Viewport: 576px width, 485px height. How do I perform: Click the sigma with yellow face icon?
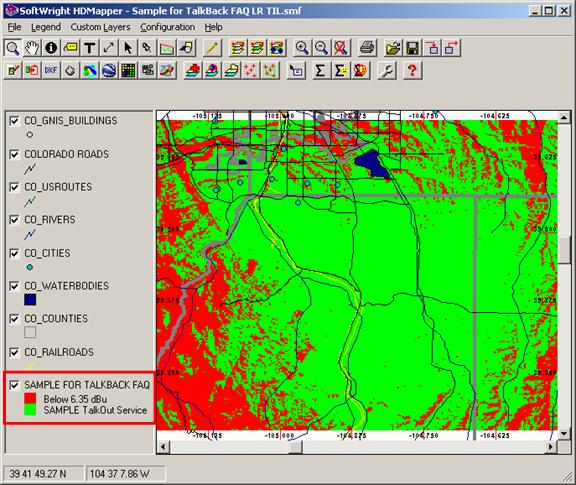[x=341, y=70]
